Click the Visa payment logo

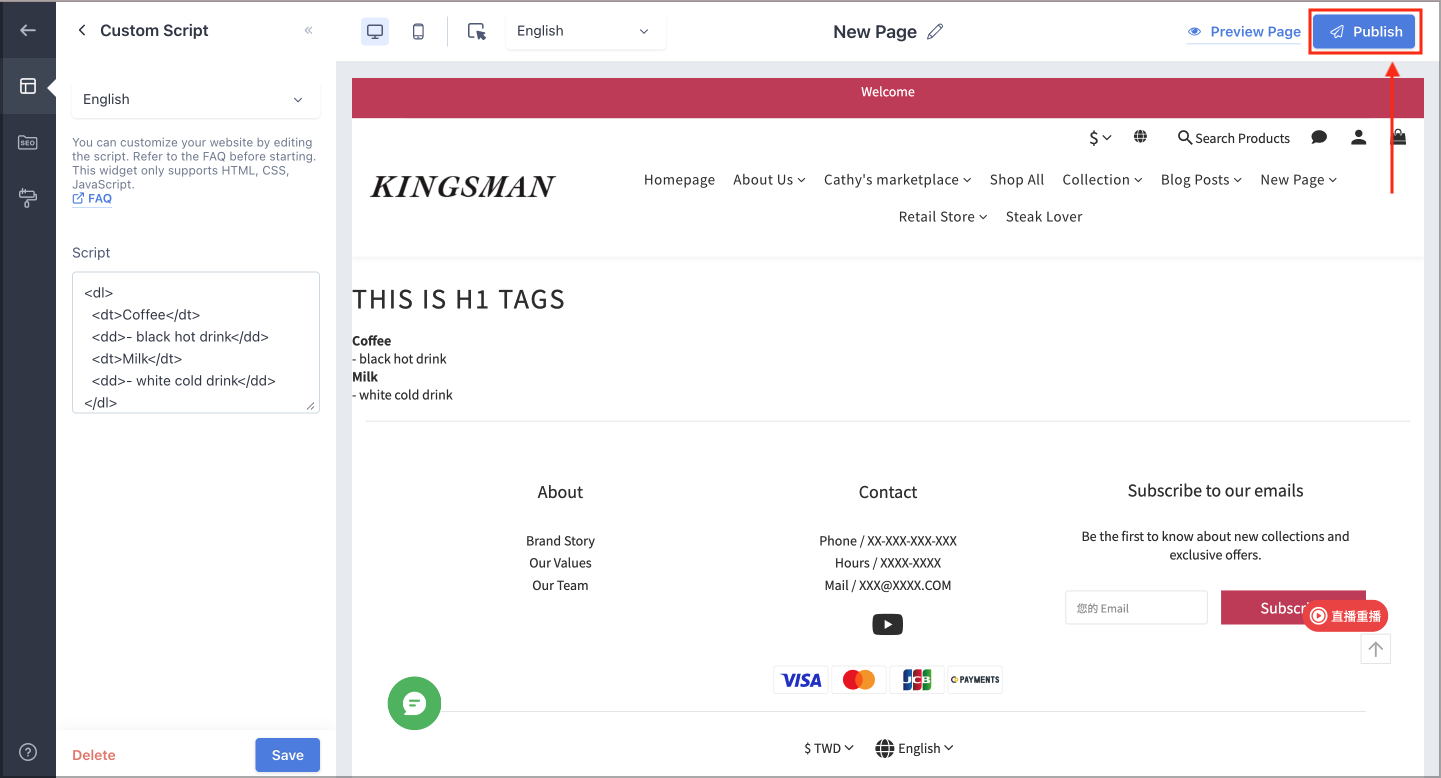pos(801,680)
